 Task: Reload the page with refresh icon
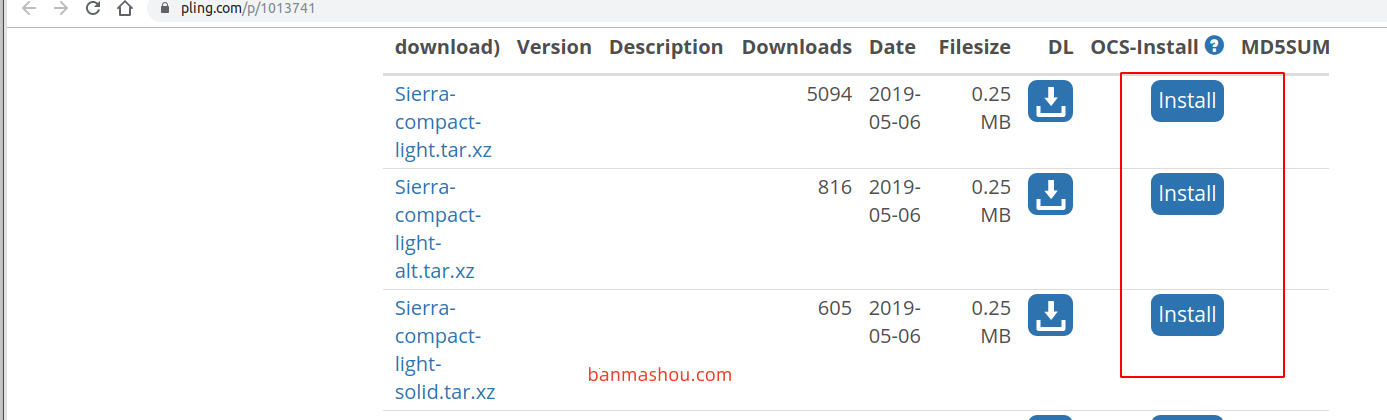point(93,9)
